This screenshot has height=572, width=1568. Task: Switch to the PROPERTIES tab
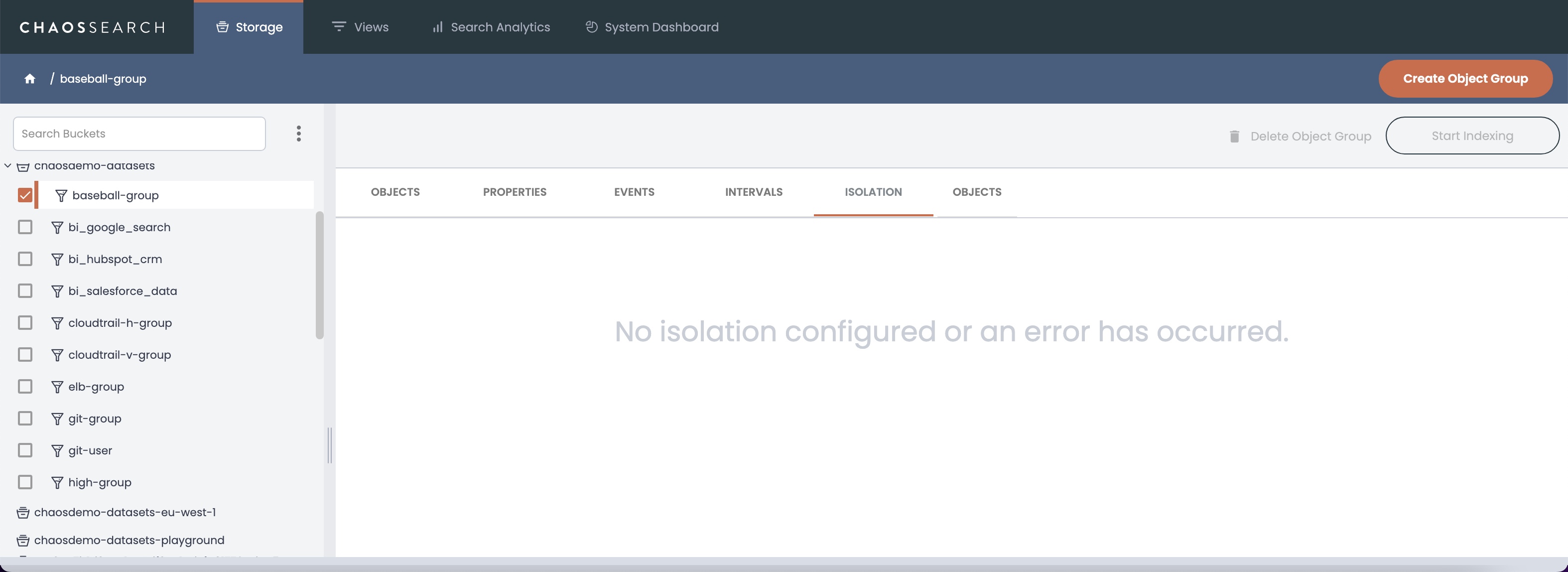[515, 192]
